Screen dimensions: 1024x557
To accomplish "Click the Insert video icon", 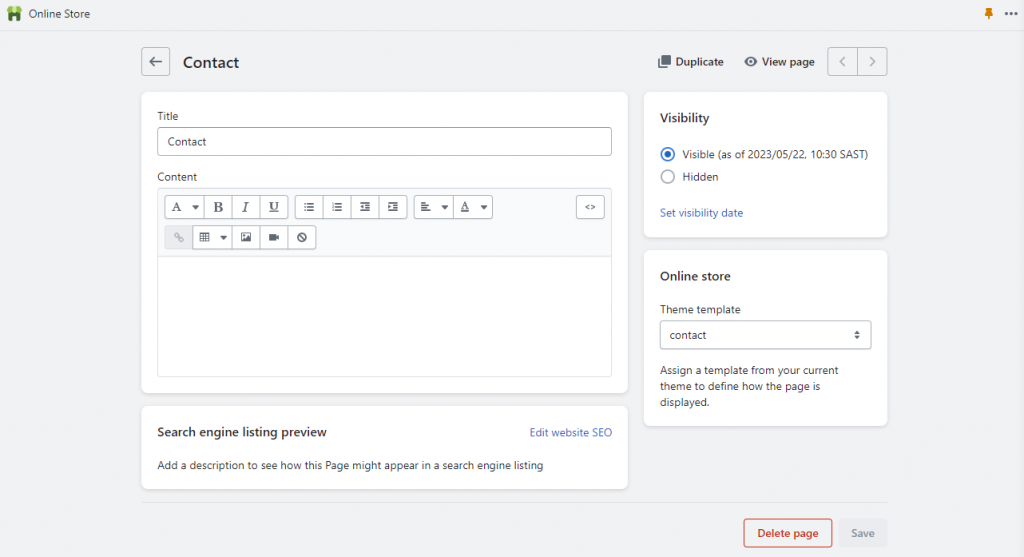I will 274,238.
